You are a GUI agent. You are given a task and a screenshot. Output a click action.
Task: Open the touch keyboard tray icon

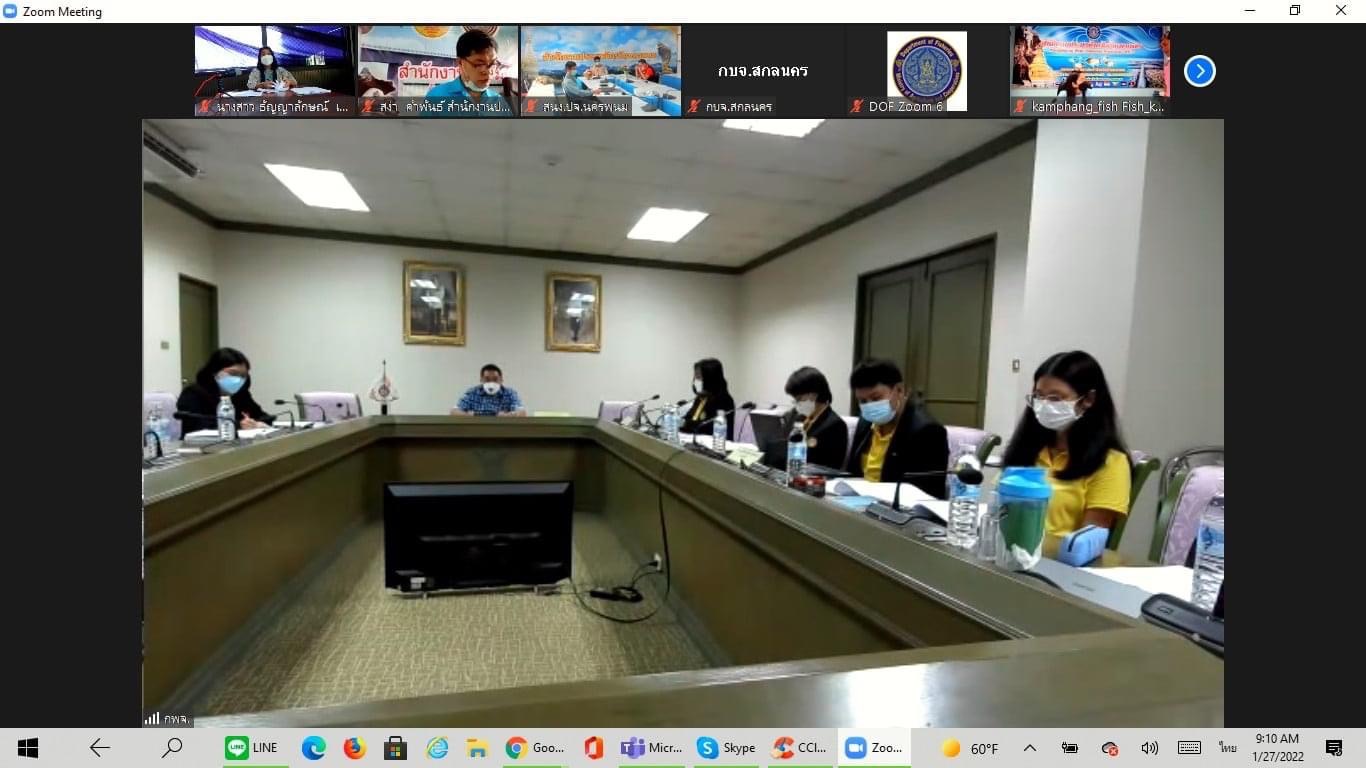[x=1189, y=748]
